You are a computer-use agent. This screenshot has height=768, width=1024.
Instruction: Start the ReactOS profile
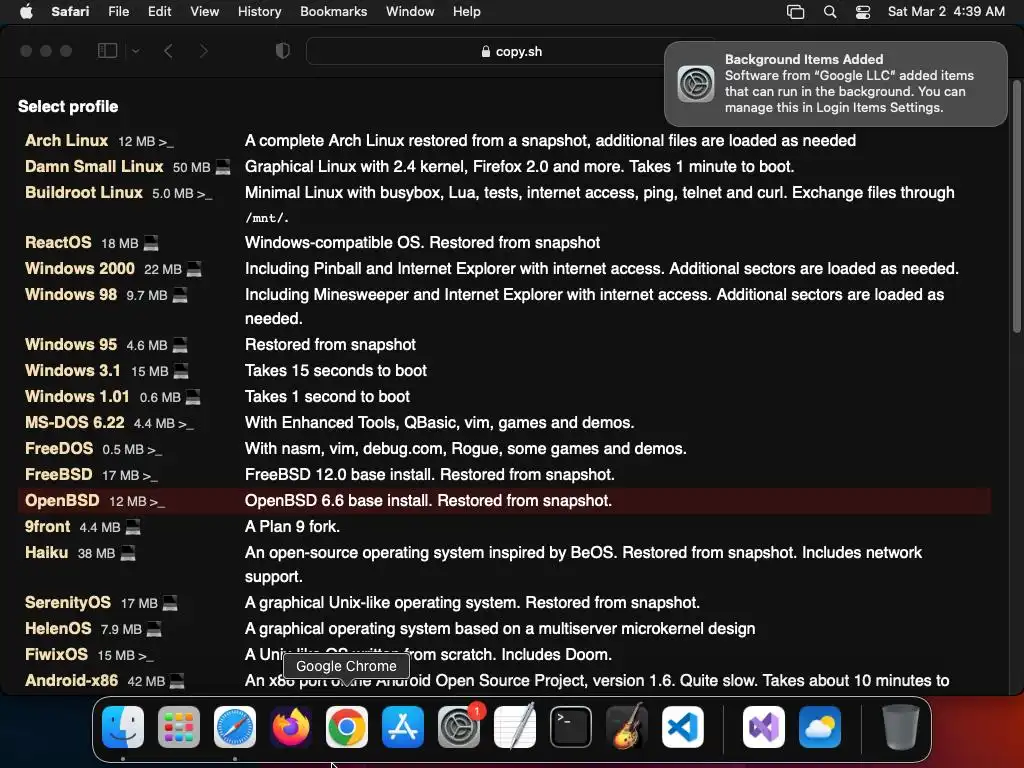pos(58,242)
